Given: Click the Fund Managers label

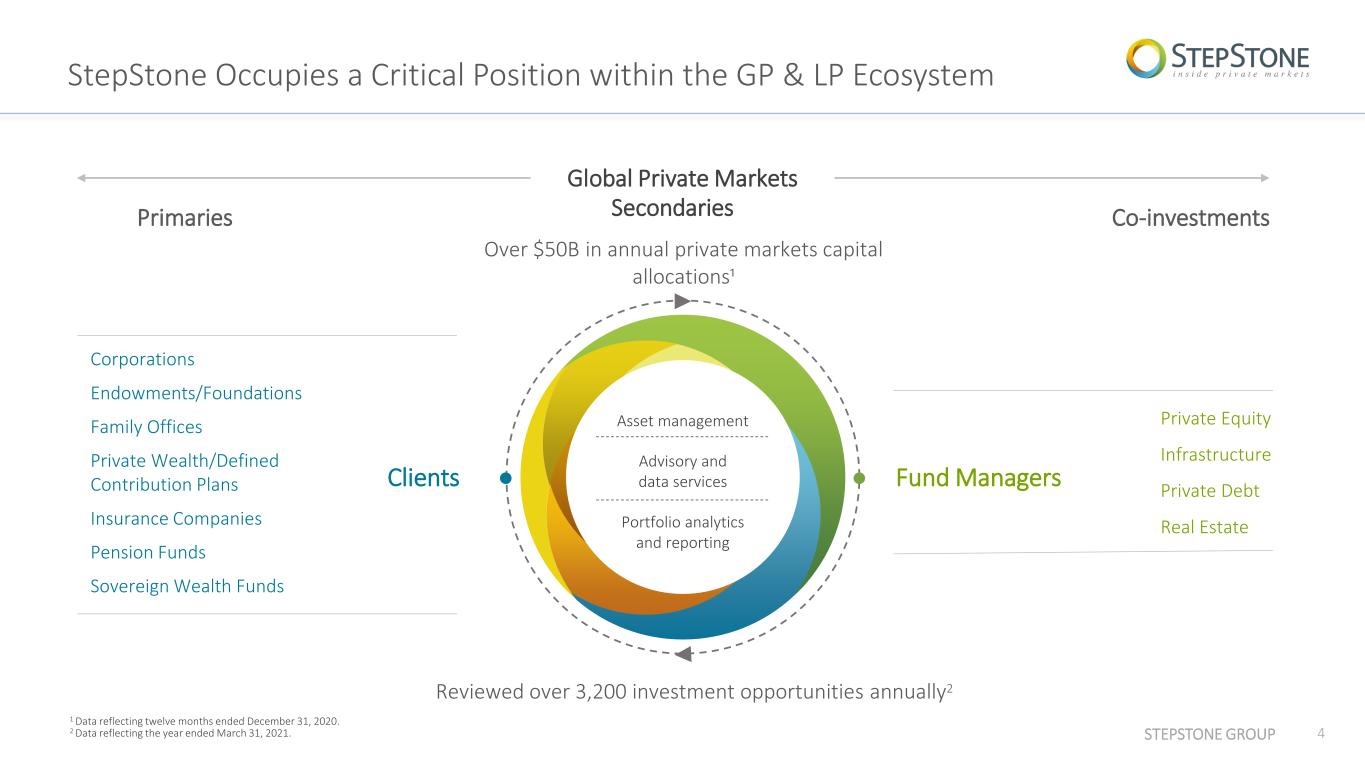Looking at the screenshot, I should (978, 479).
